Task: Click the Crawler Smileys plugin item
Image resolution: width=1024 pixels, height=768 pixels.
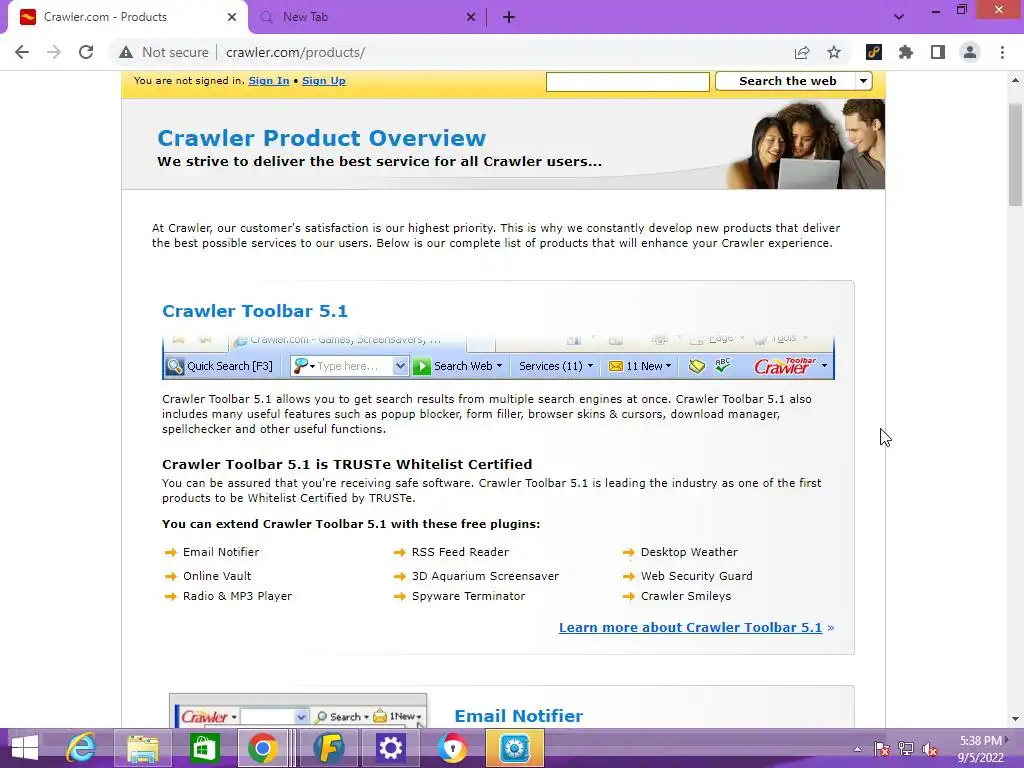Action: click(686, 596)
